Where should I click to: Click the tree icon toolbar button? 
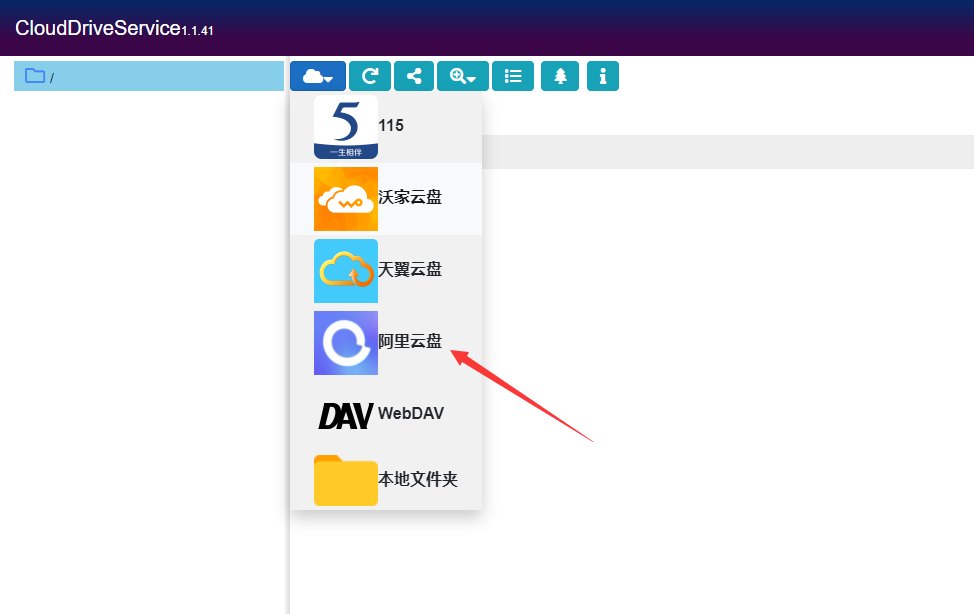click(x=560, y=76)
